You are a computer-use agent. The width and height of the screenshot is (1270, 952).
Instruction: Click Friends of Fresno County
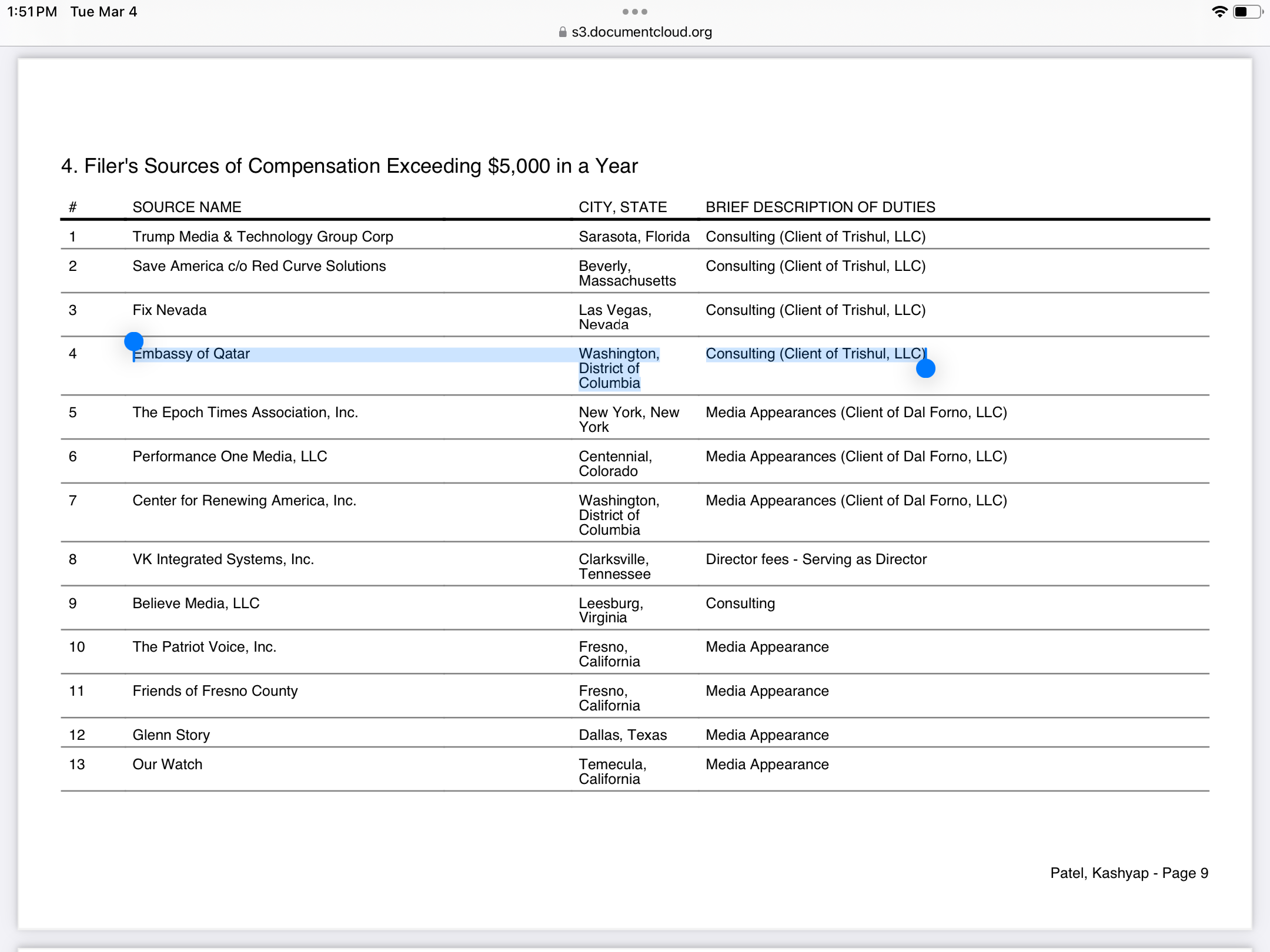tap(215, 691)
